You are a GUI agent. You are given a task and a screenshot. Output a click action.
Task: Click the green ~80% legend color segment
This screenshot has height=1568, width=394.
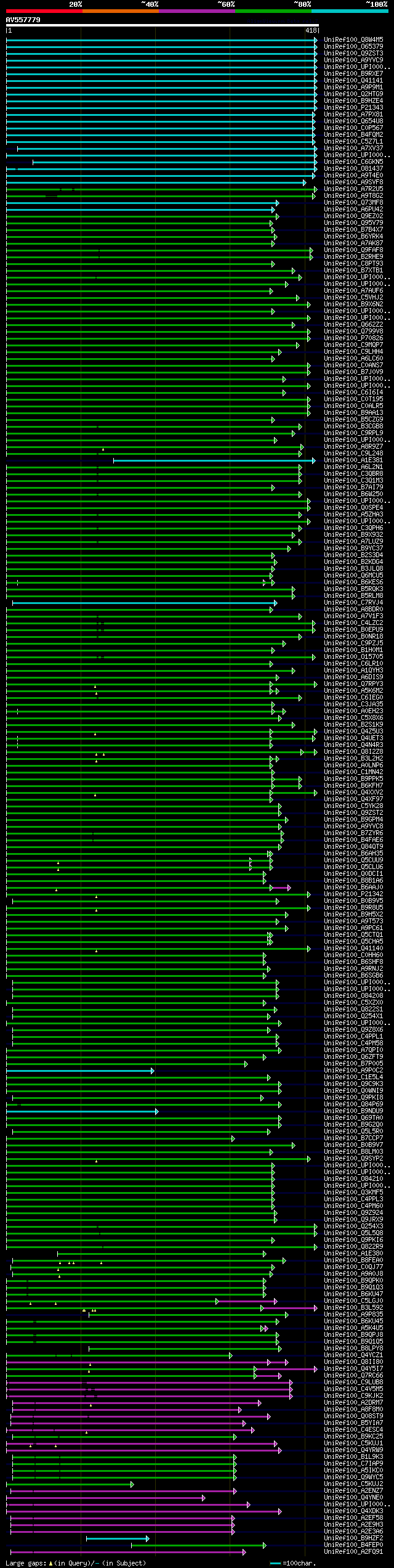tap(273, 11)
